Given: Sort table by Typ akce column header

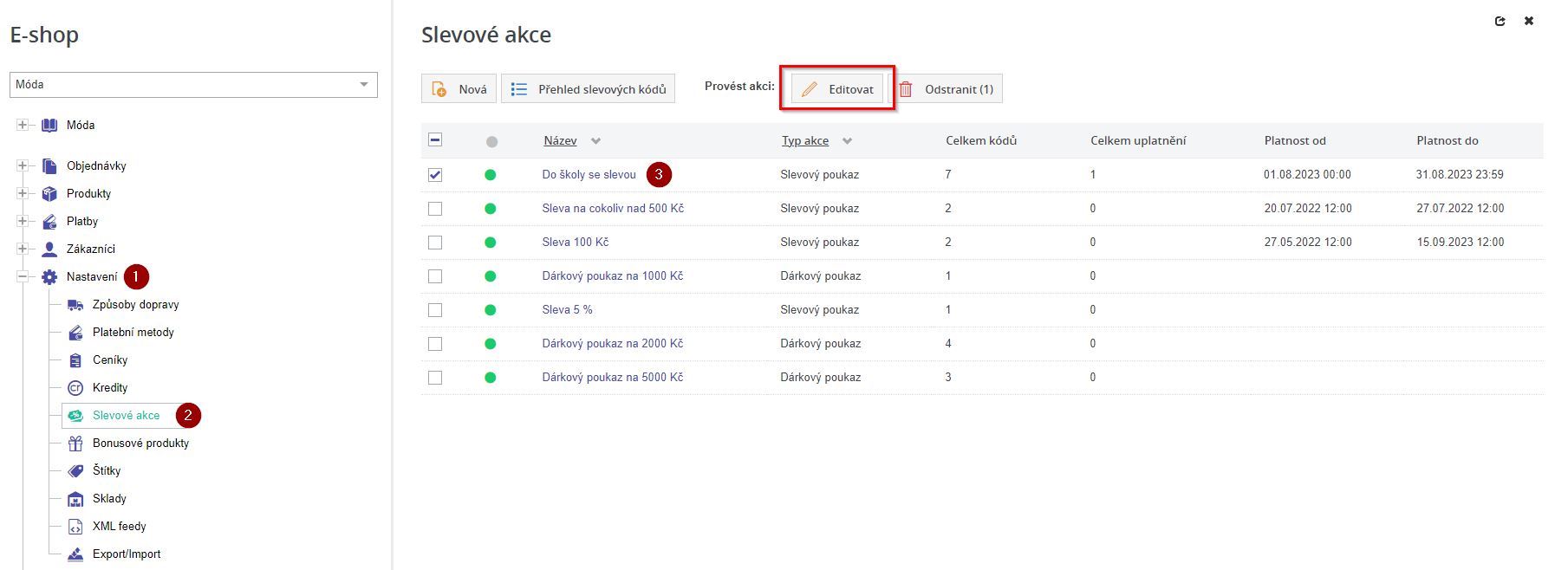Looking at the screenshot, I should (804, 141).
